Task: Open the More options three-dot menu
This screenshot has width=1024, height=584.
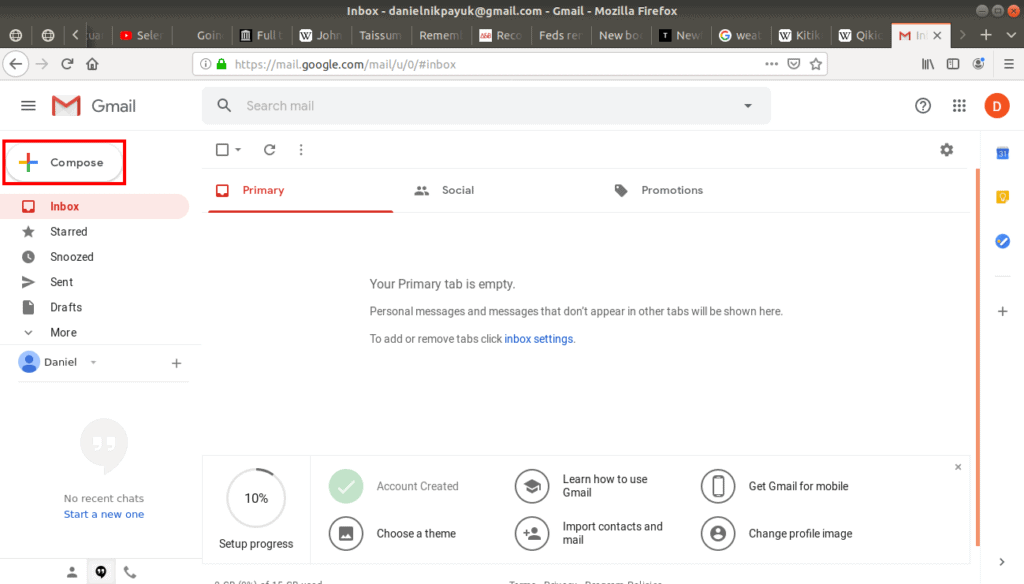Action: [301, 150]
